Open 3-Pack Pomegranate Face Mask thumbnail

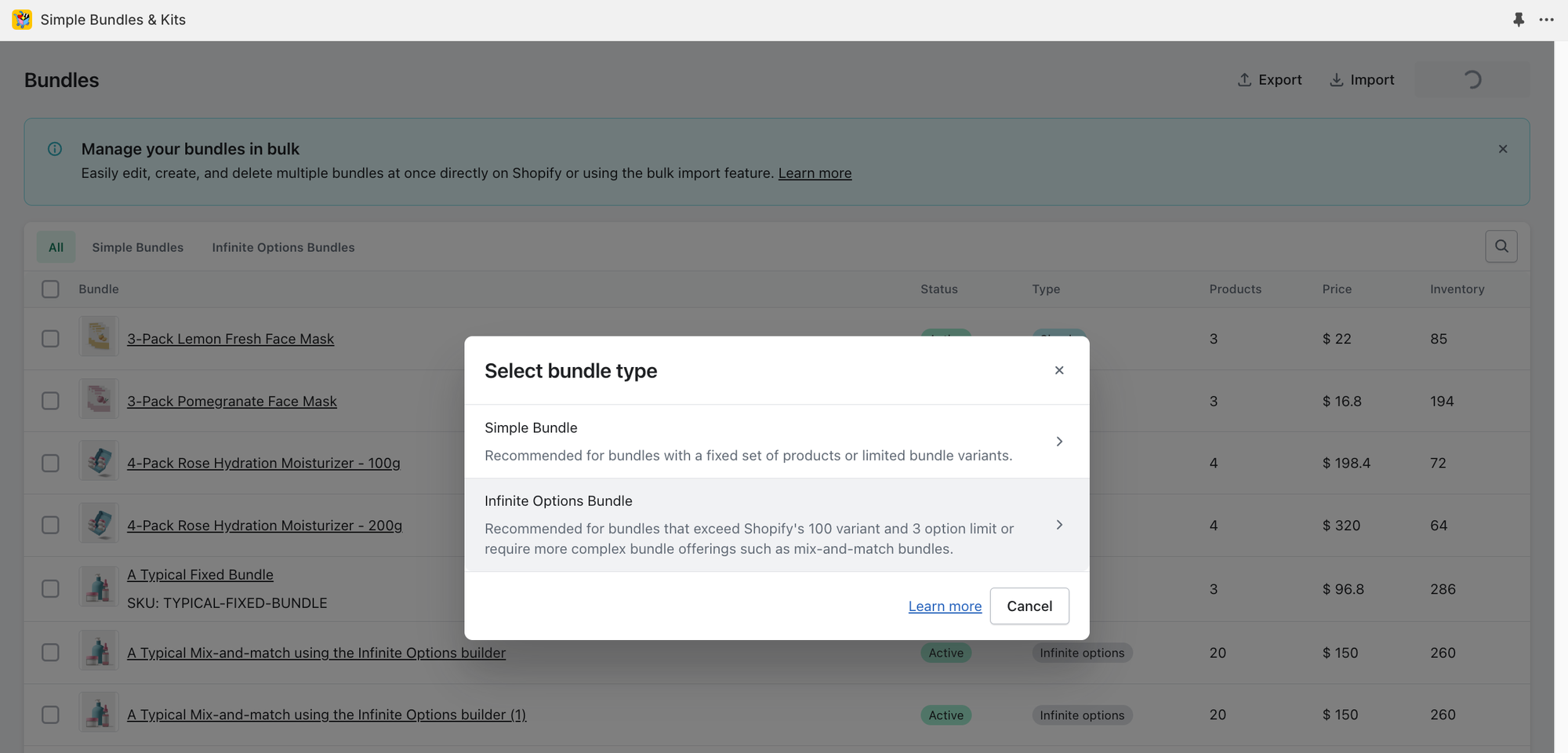click(99, 399)
